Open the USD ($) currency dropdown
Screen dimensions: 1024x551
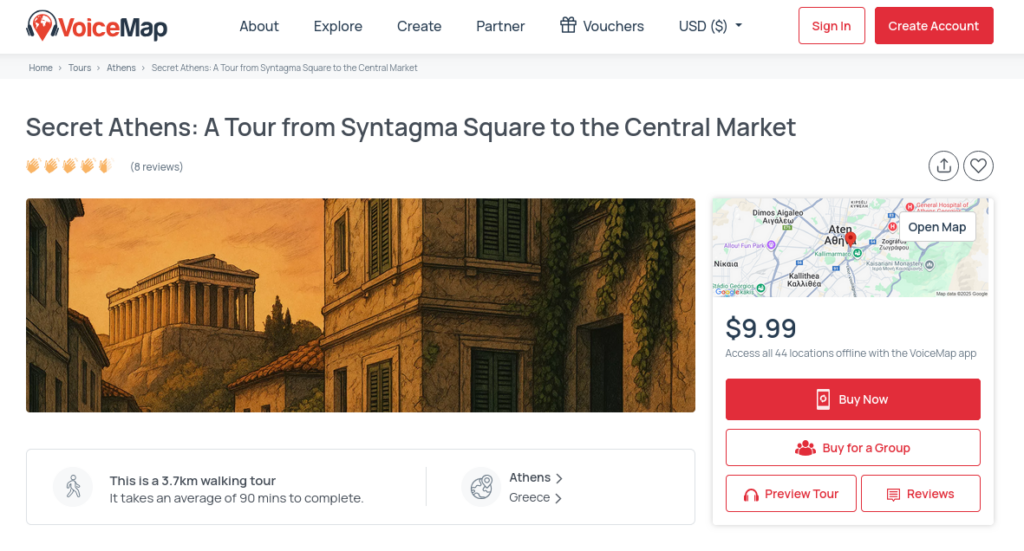coord(710,26)
